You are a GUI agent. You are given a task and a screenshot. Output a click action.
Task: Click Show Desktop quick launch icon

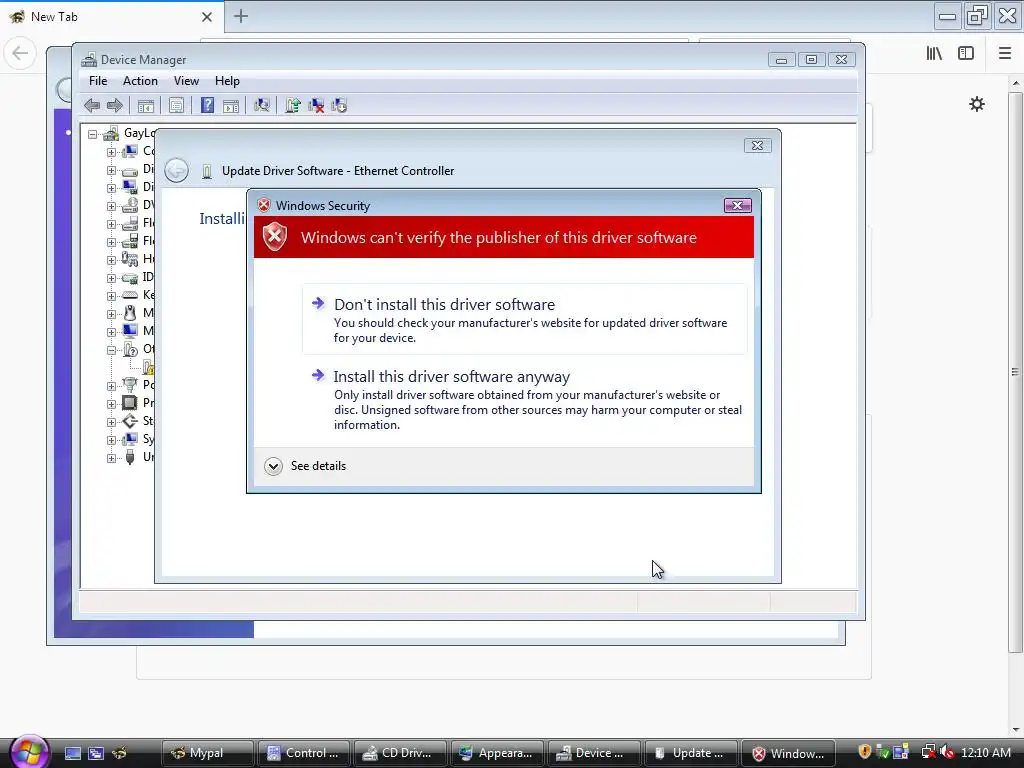pos(73,753)
